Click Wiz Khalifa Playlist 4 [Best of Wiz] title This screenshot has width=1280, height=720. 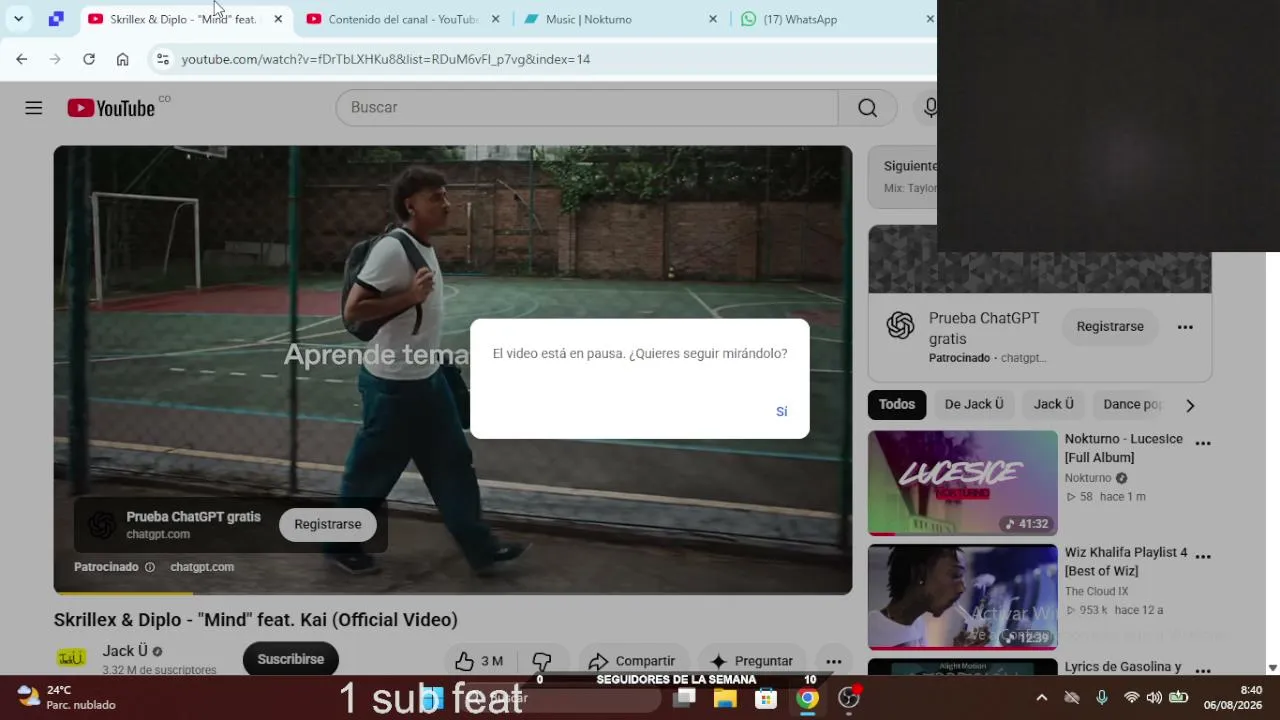[x=1126, y=562]
